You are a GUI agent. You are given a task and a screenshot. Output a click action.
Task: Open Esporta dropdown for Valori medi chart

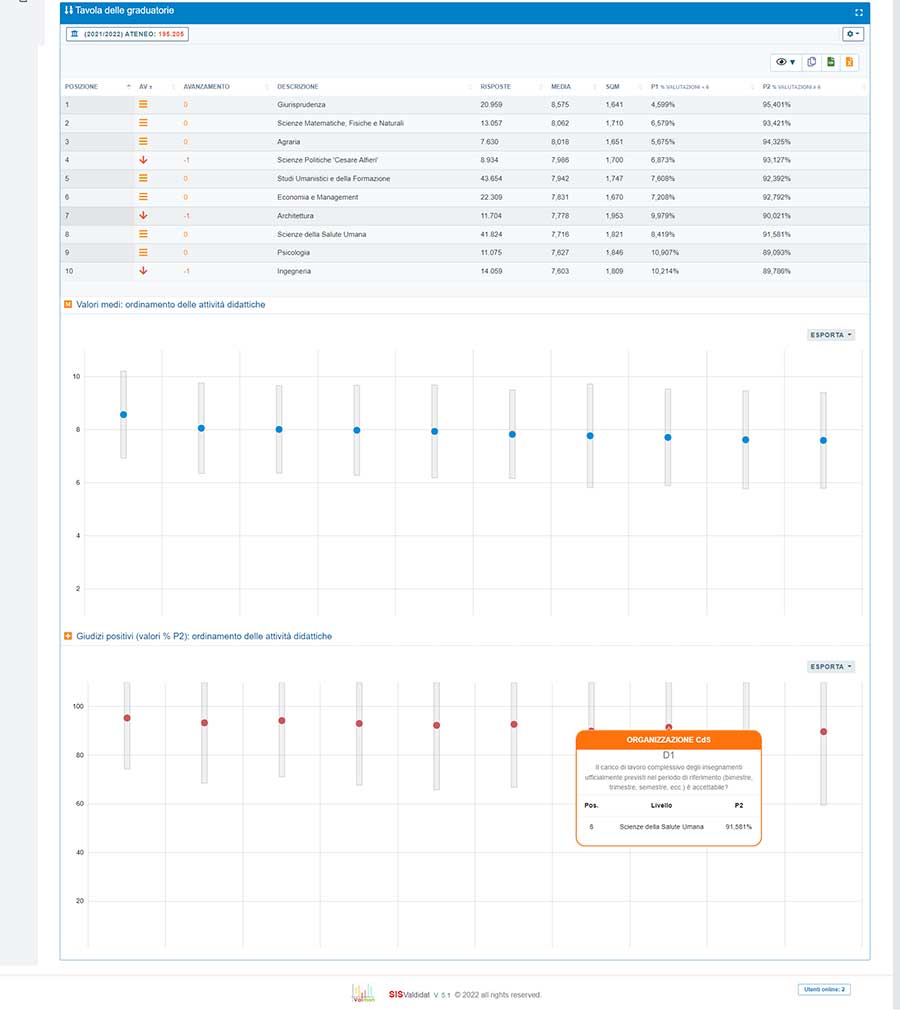pyautogui.click(x=831, y=335)
